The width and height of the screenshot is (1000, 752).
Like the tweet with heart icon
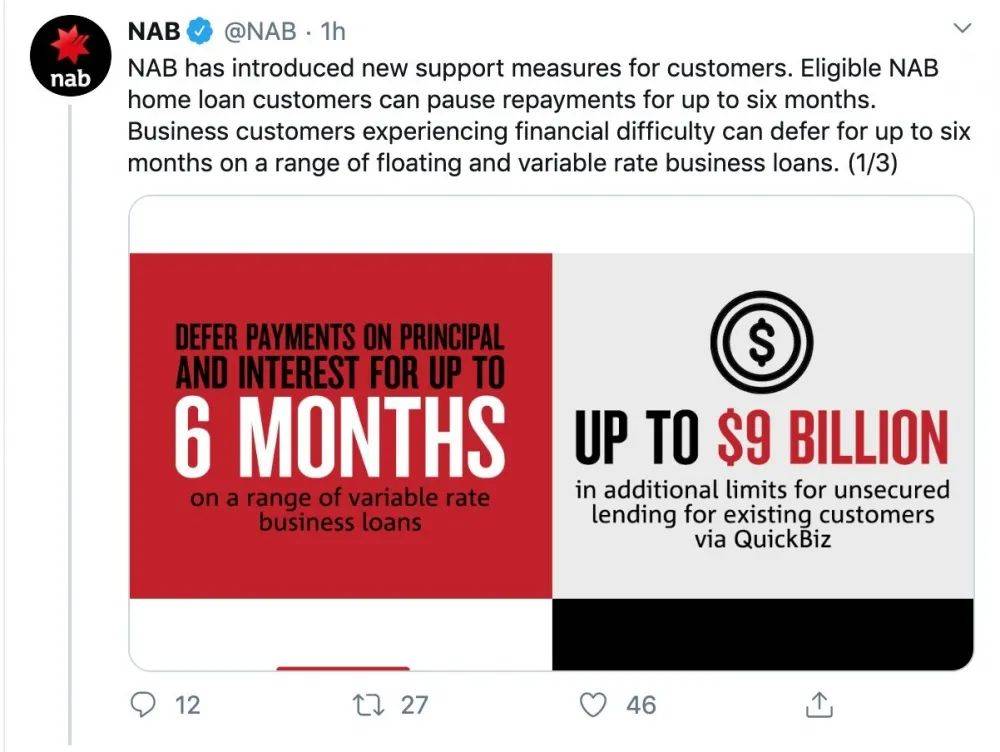point(595,705)
